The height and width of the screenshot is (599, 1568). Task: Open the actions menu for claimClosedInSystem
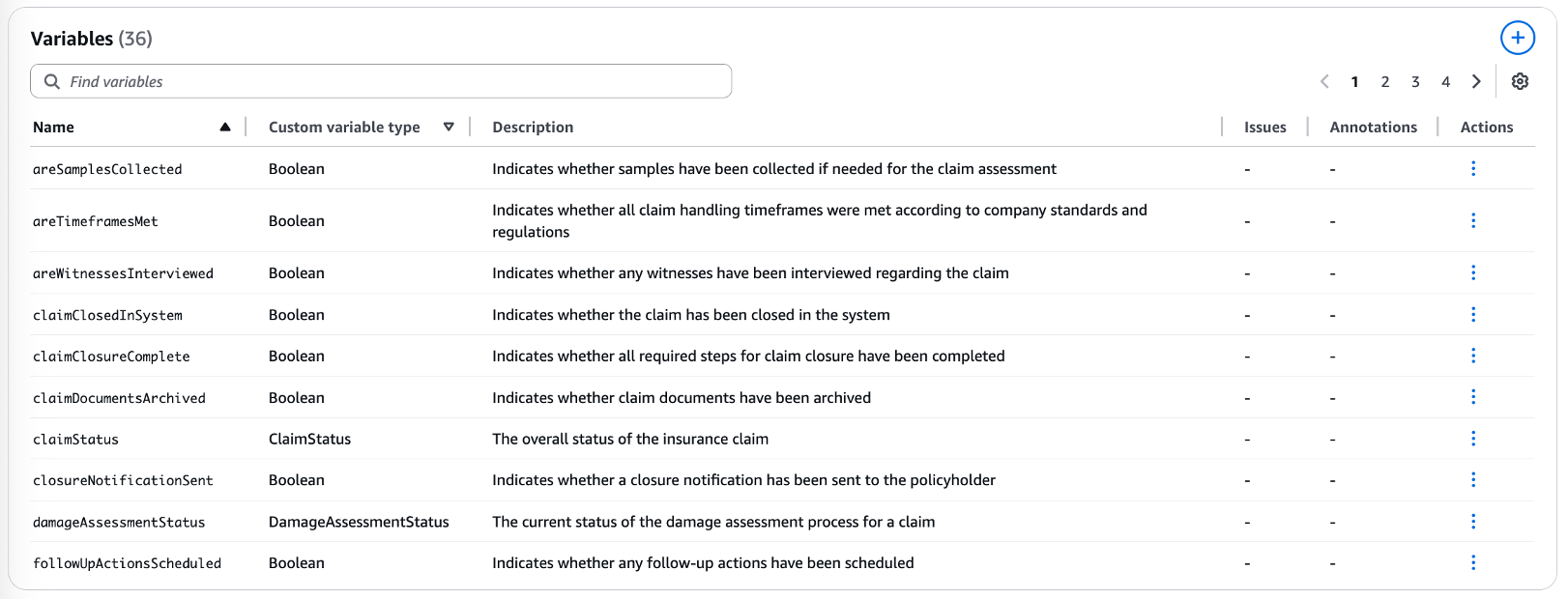[x=1473, y=314]
